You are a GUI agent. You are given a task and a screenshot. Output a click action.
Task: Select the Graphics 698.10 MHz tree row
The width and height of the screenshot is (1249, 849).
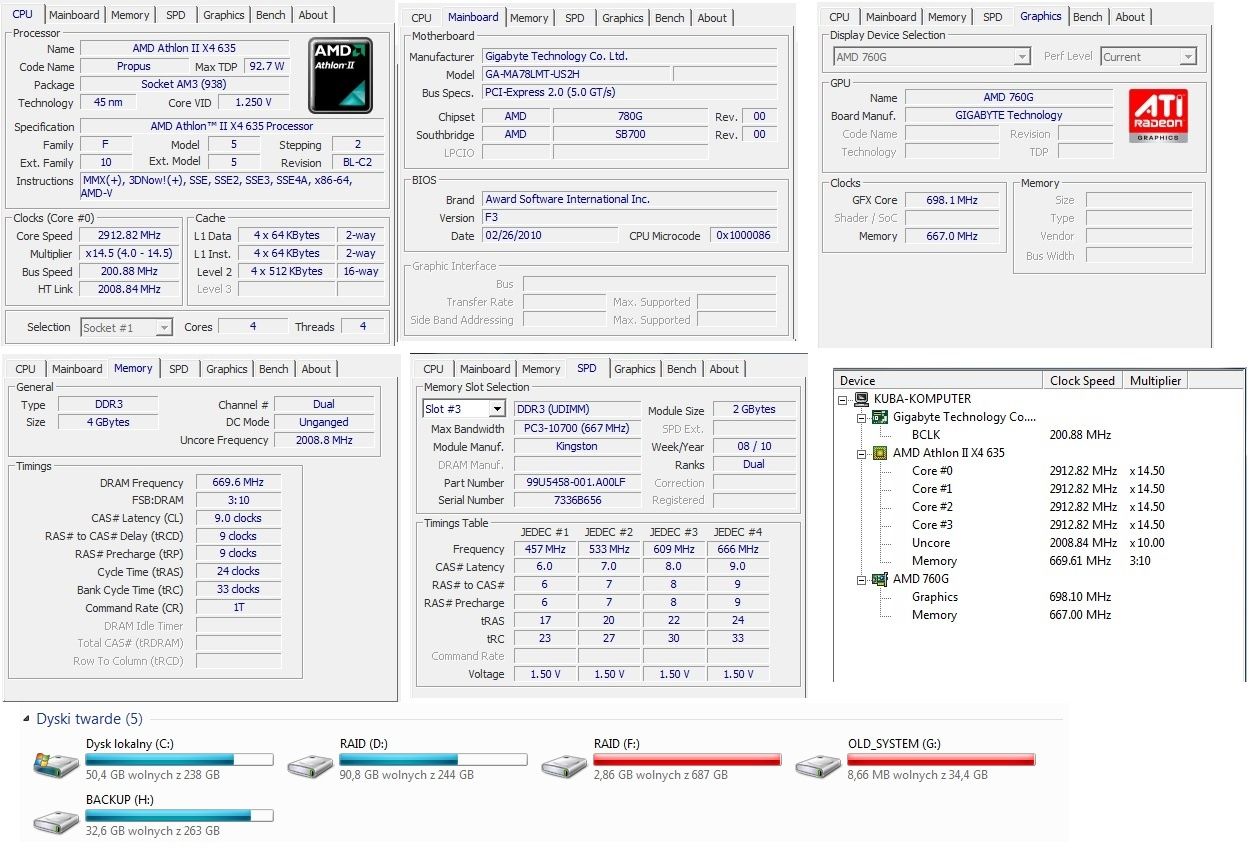935,597
